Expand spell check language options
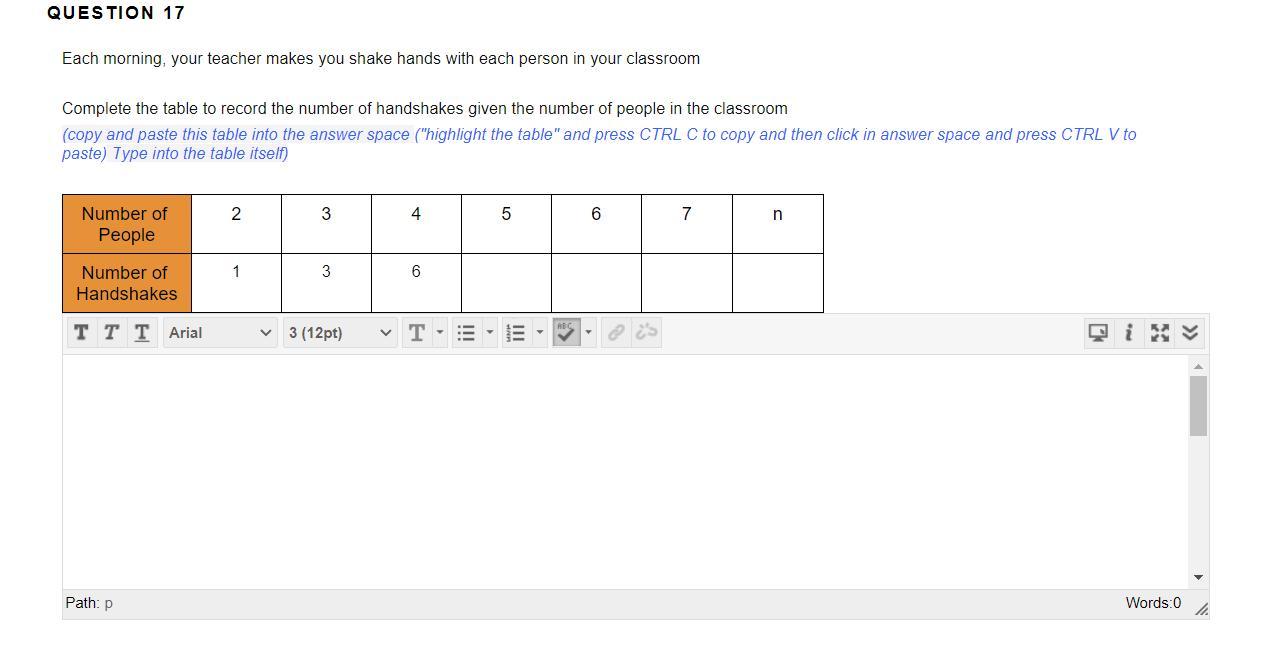This screenshot has width=1280, height=649. (588, 333)
